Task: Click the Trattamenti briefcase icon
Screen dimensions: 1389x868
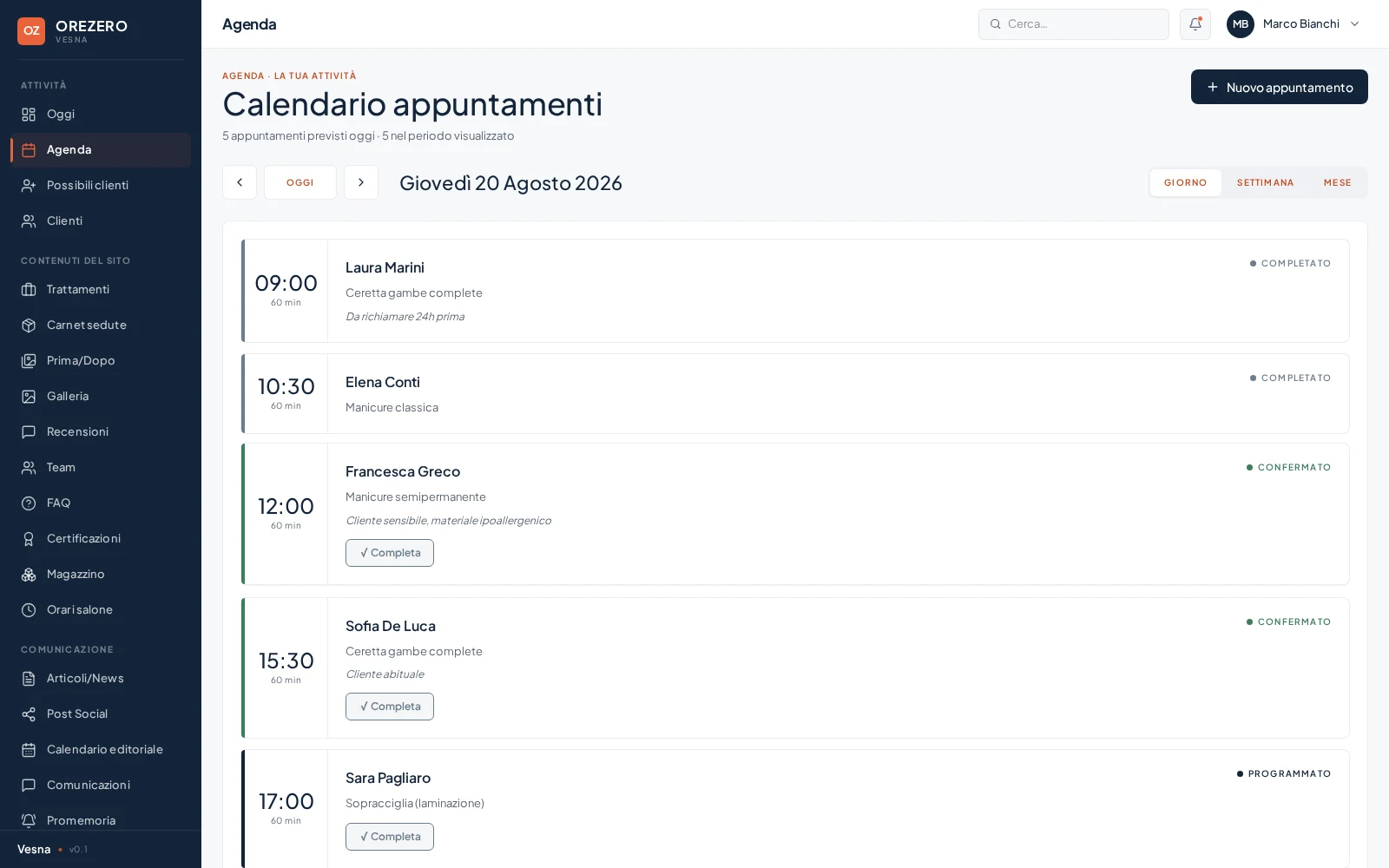Action: point(29,290)
